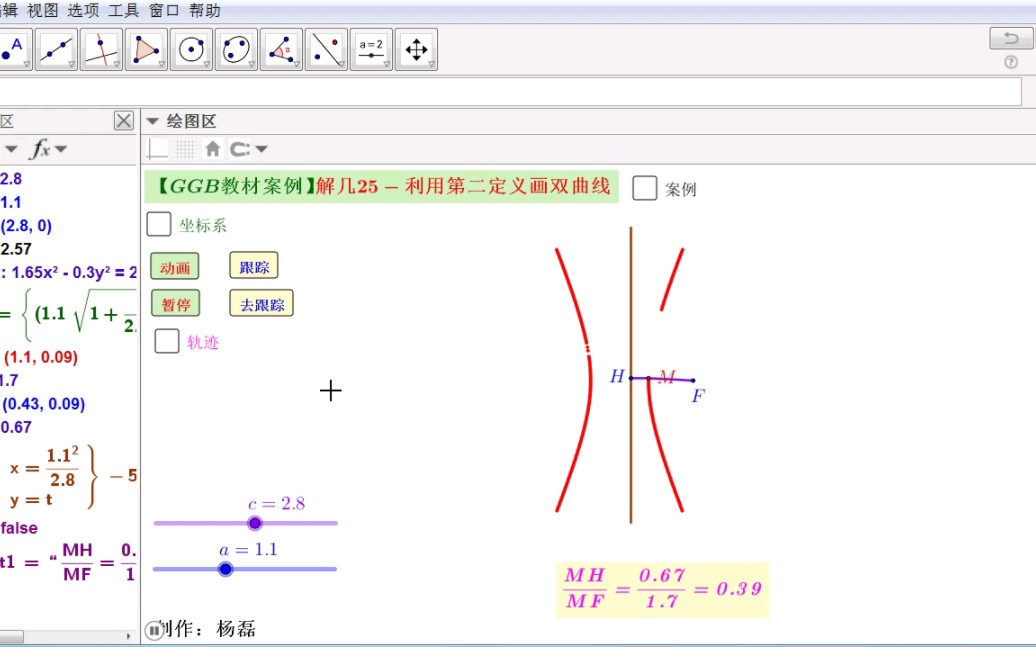Select the Perpendicular Line tool

coord(100,48)
